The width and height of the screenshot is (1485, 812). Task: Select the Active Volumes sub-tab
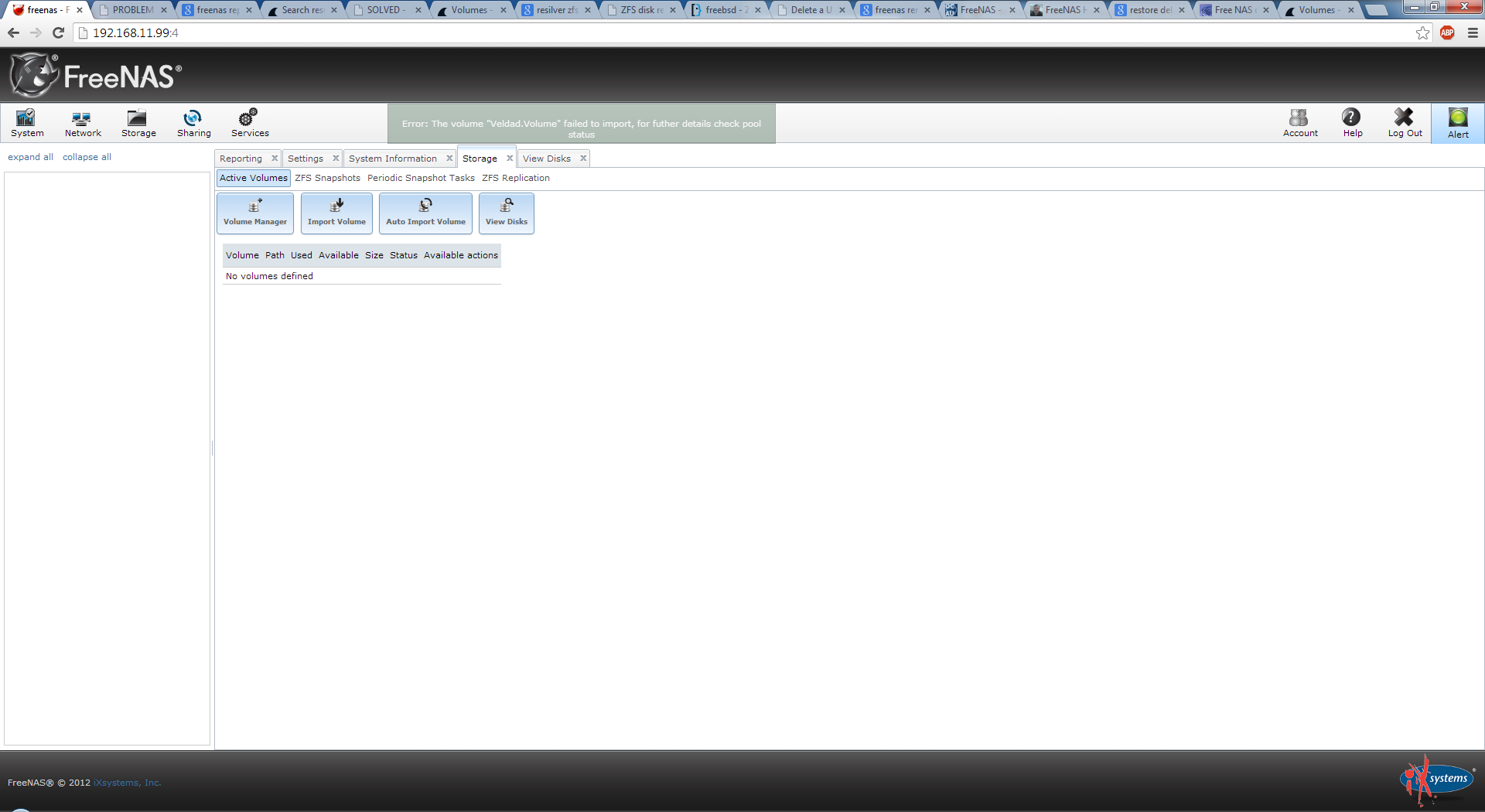(x=254, y=178)
